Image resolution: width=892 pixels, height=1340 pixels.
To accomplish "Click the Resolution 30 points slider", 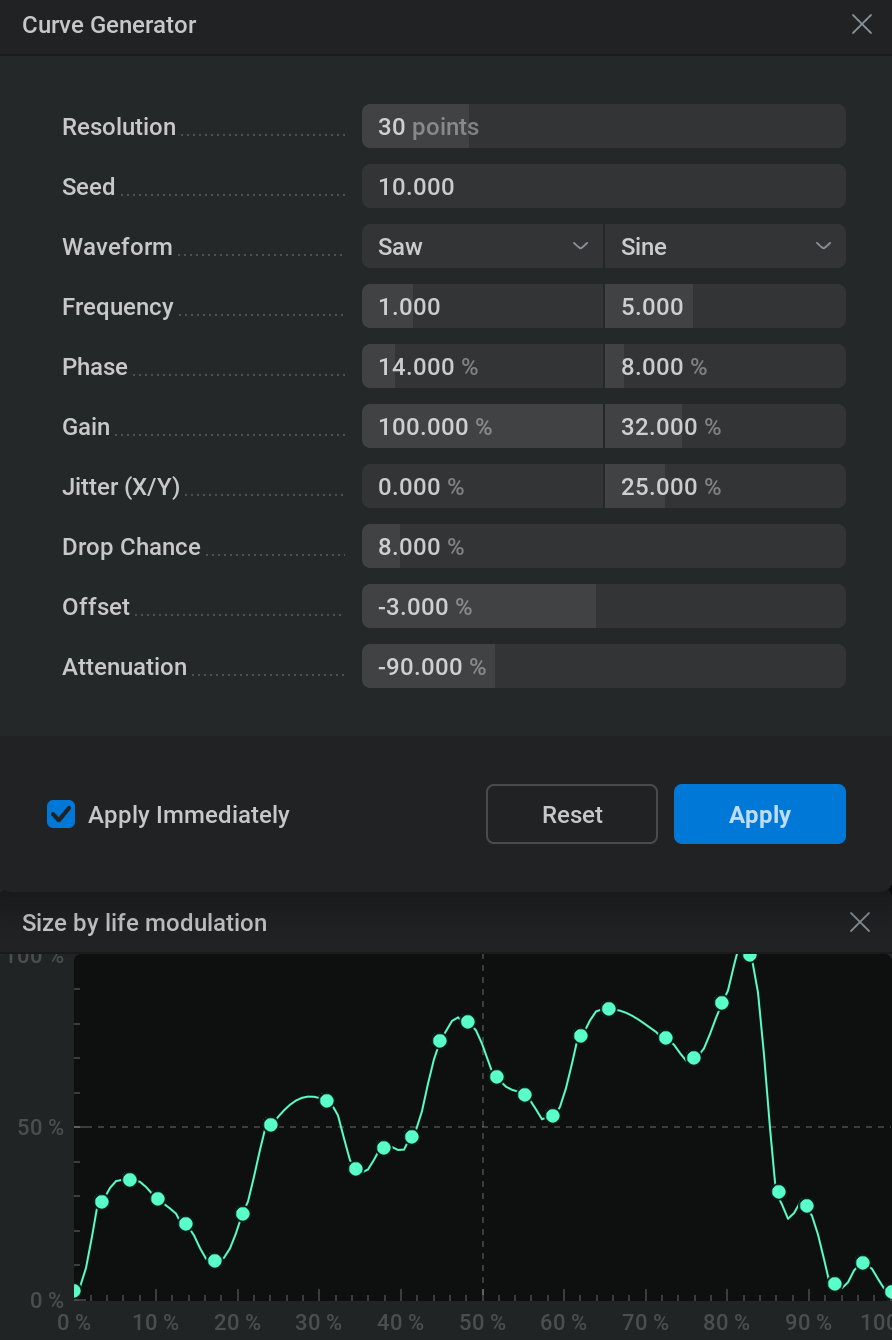I will (603, 127).
